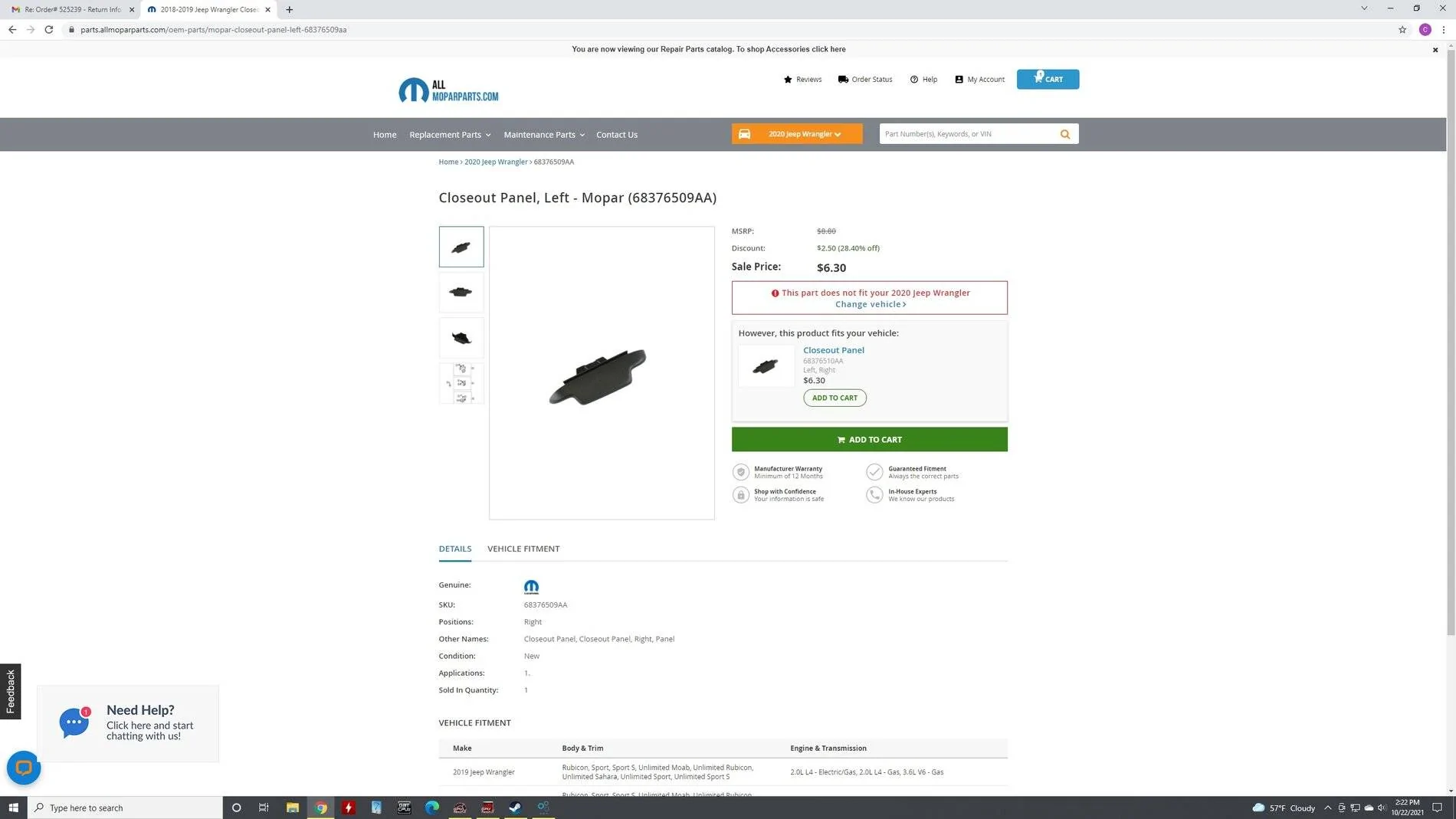This screenshot has height=819, width=1456.
Task: Open the Chrome three-dot menu
Action: (1444, 30)
